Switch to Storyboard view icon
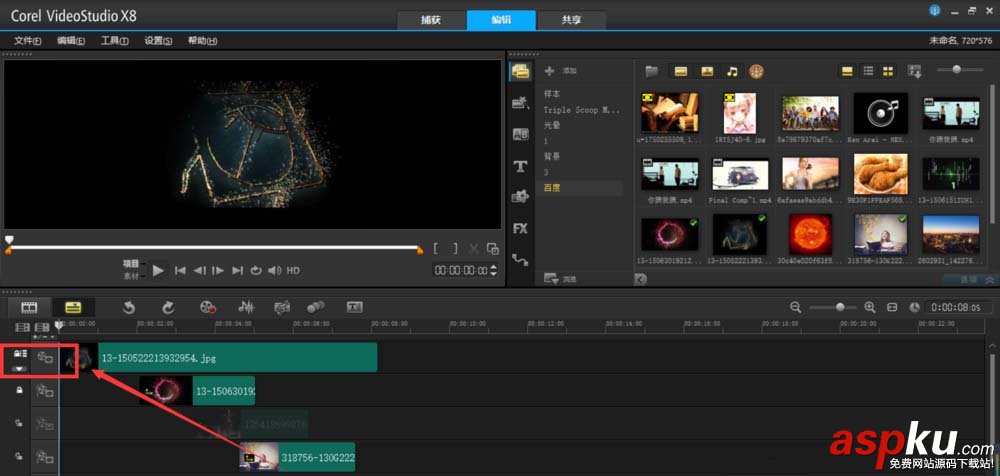Viewport: 1000px width, 476px height. (29, 307)
